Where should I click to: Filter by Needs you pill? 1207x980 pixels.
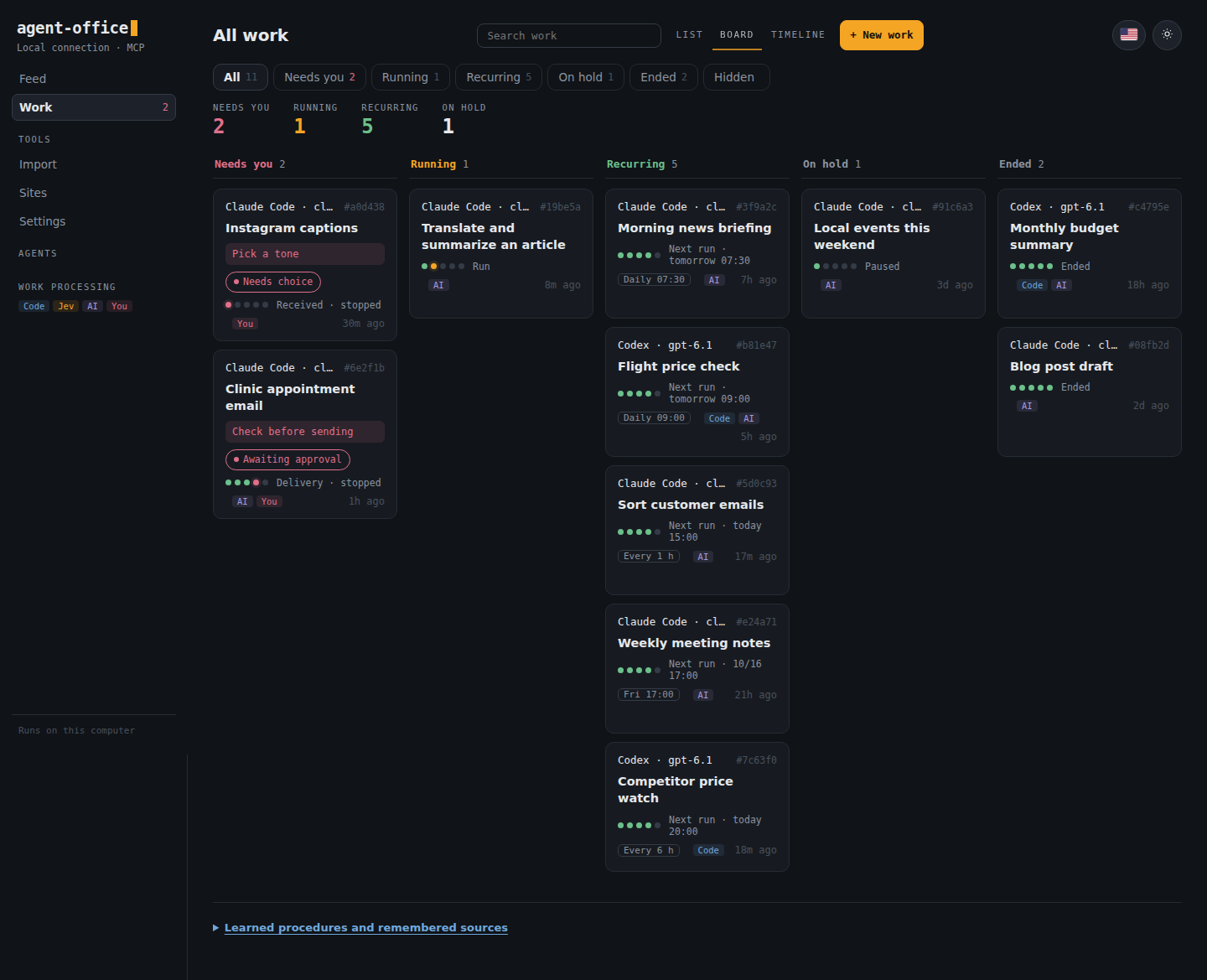pyautogui.click(x=319, y=77)
